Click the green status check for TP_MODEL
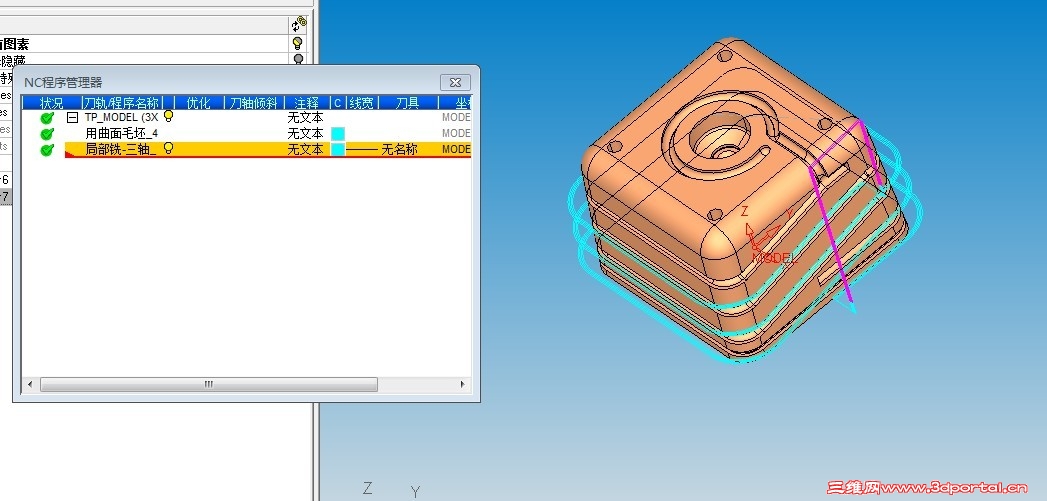1047x501 pixels. [x=47, y=118]
